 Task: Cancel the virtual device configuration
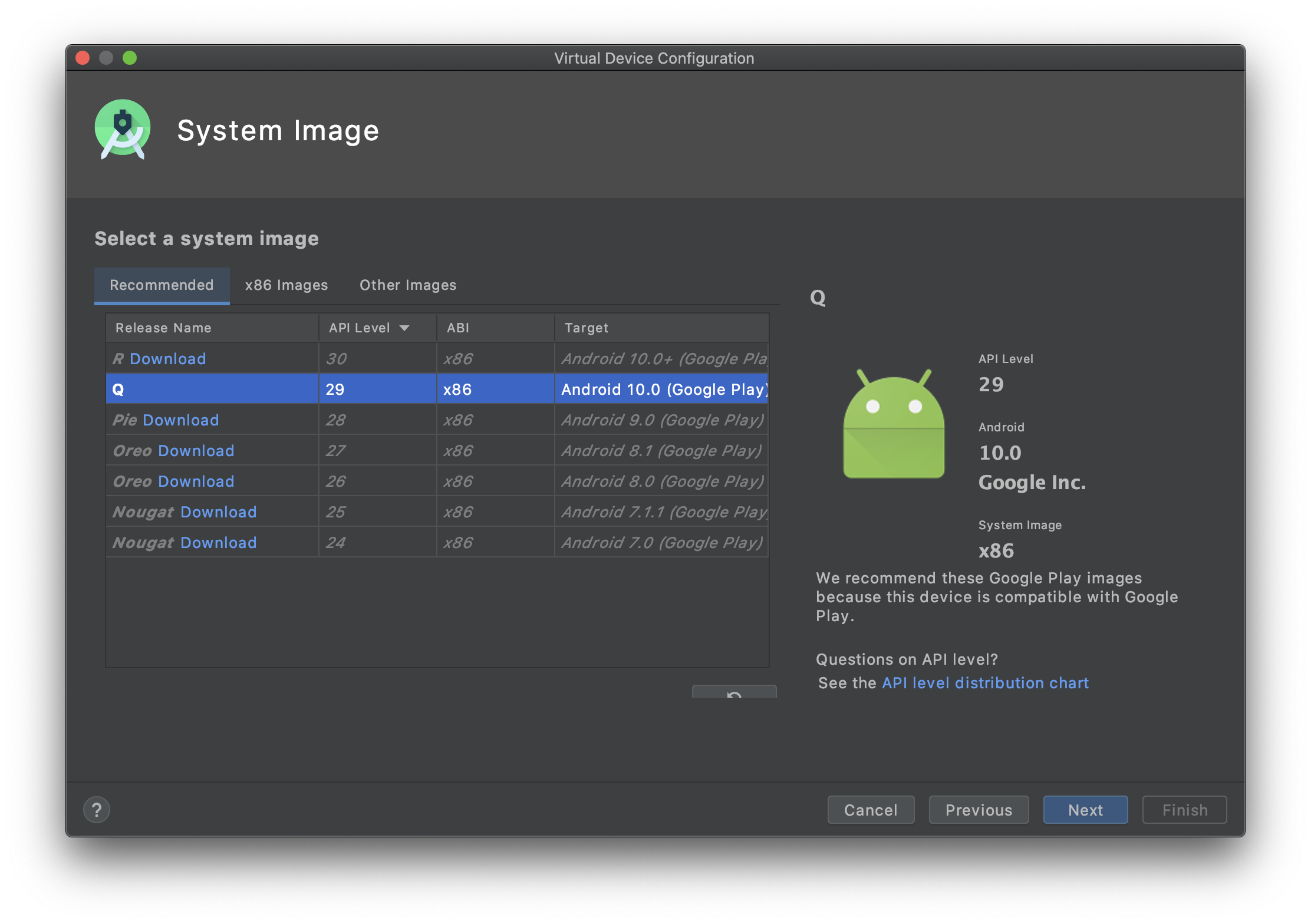pyautogui.click(x=871, y=810)
